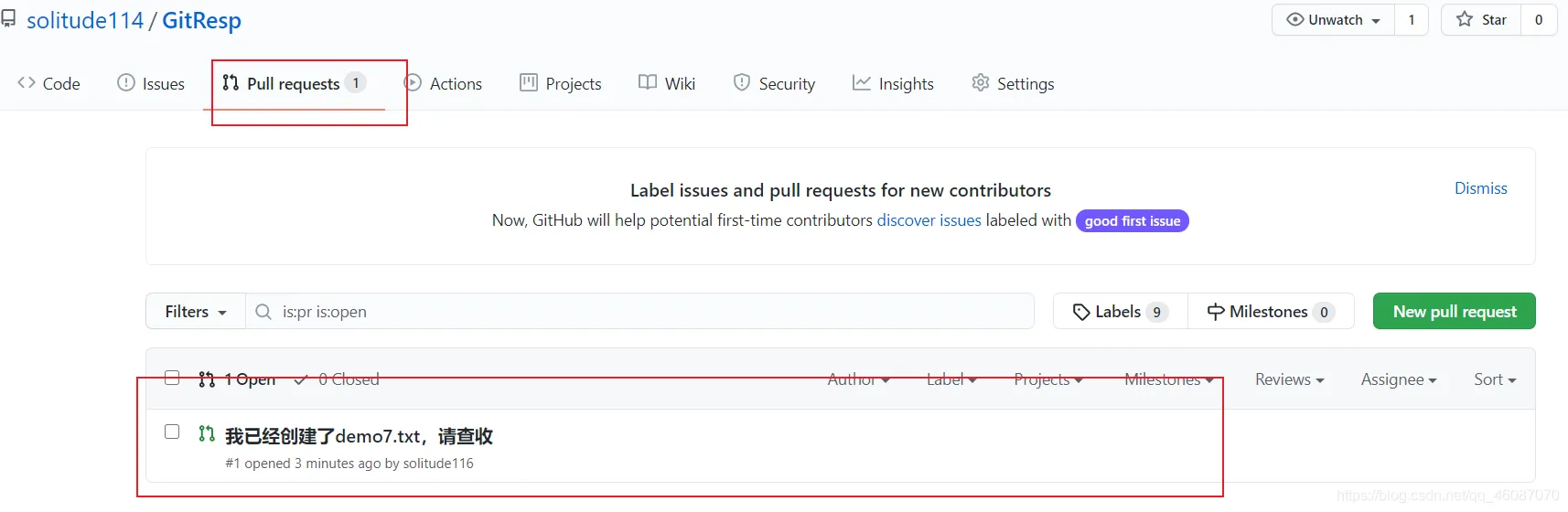Image resolution: width=1568 pixels, height=512 pixels.
Task: Click the good first issue label badge
Action: tap(1132, 221)
